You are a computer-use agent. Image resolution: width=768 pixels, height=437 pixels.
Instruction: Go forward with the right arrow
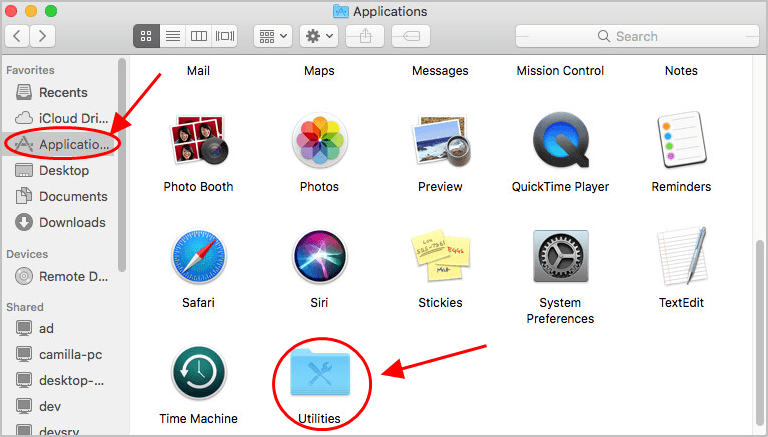point(43,36)
